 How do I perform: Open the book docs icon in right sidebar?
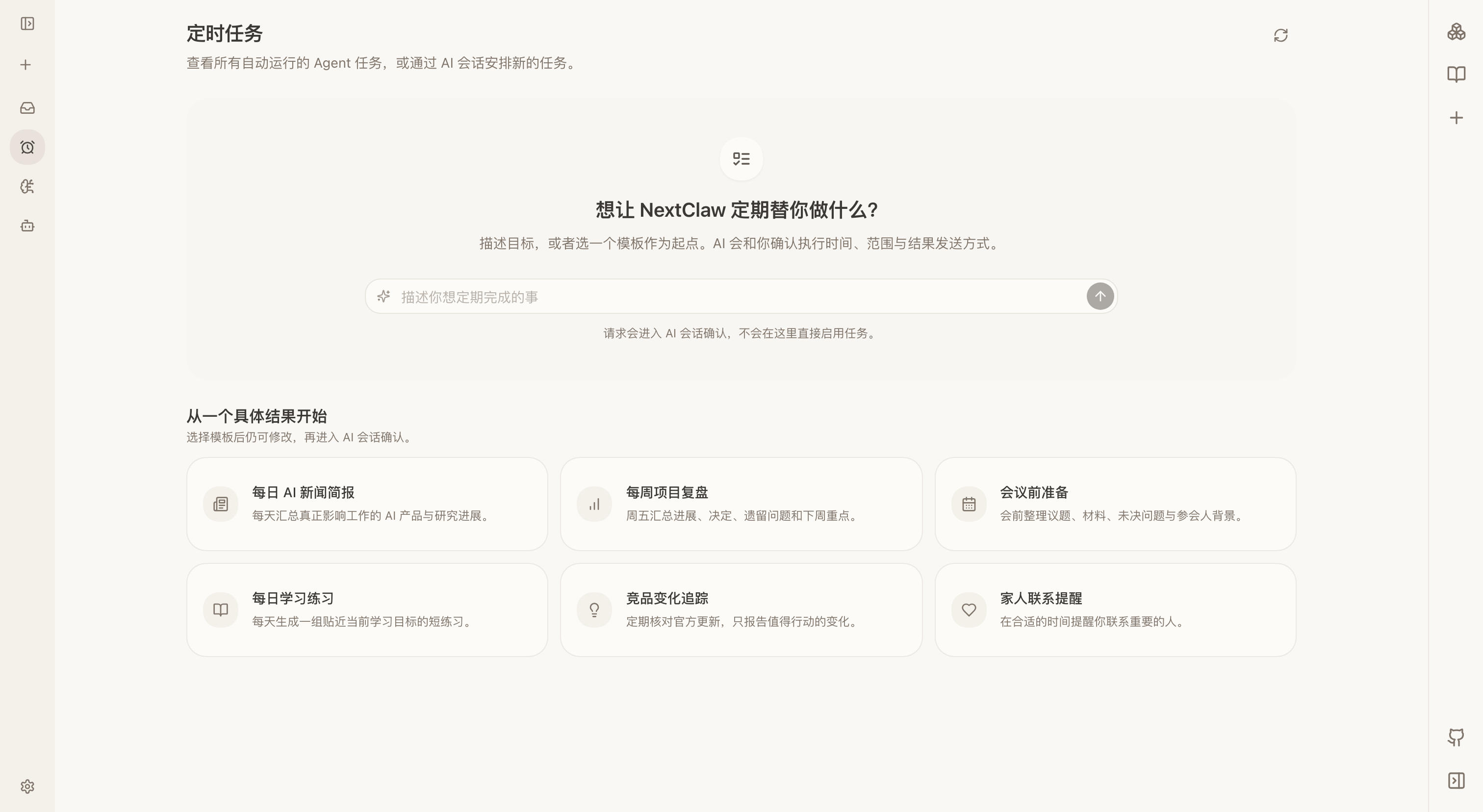[x=1456, y=74]
